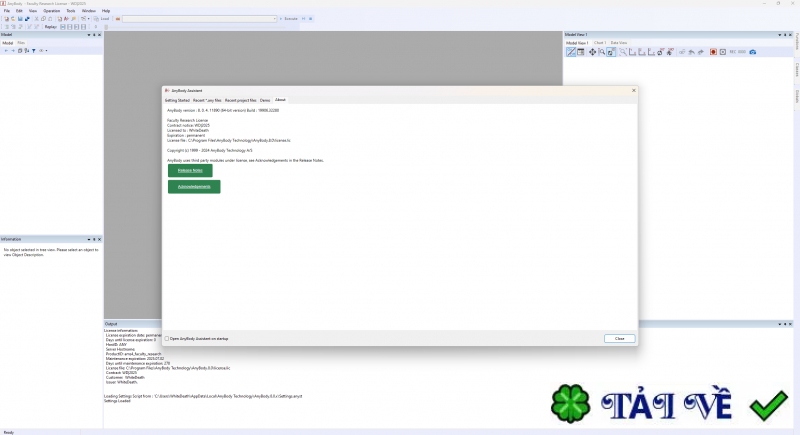This screenshot has width=800, height=435.
Task: Click the Paste icon in main toolbar
Action: 50,19
